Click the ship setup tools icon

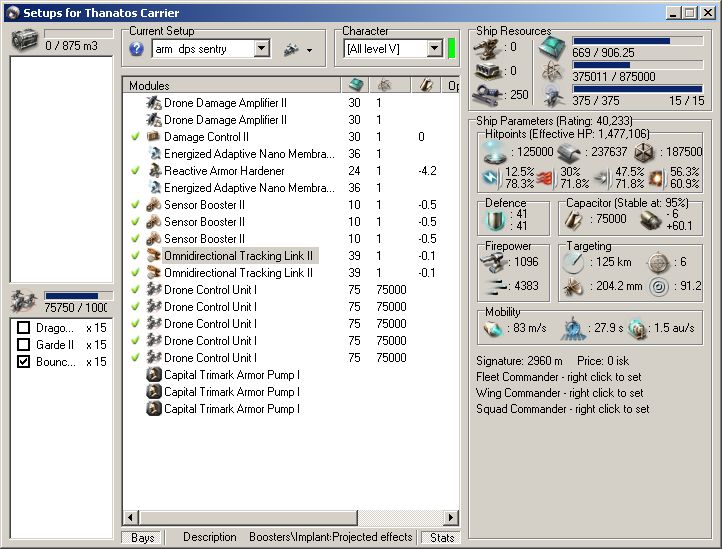[x=291, y=49]
